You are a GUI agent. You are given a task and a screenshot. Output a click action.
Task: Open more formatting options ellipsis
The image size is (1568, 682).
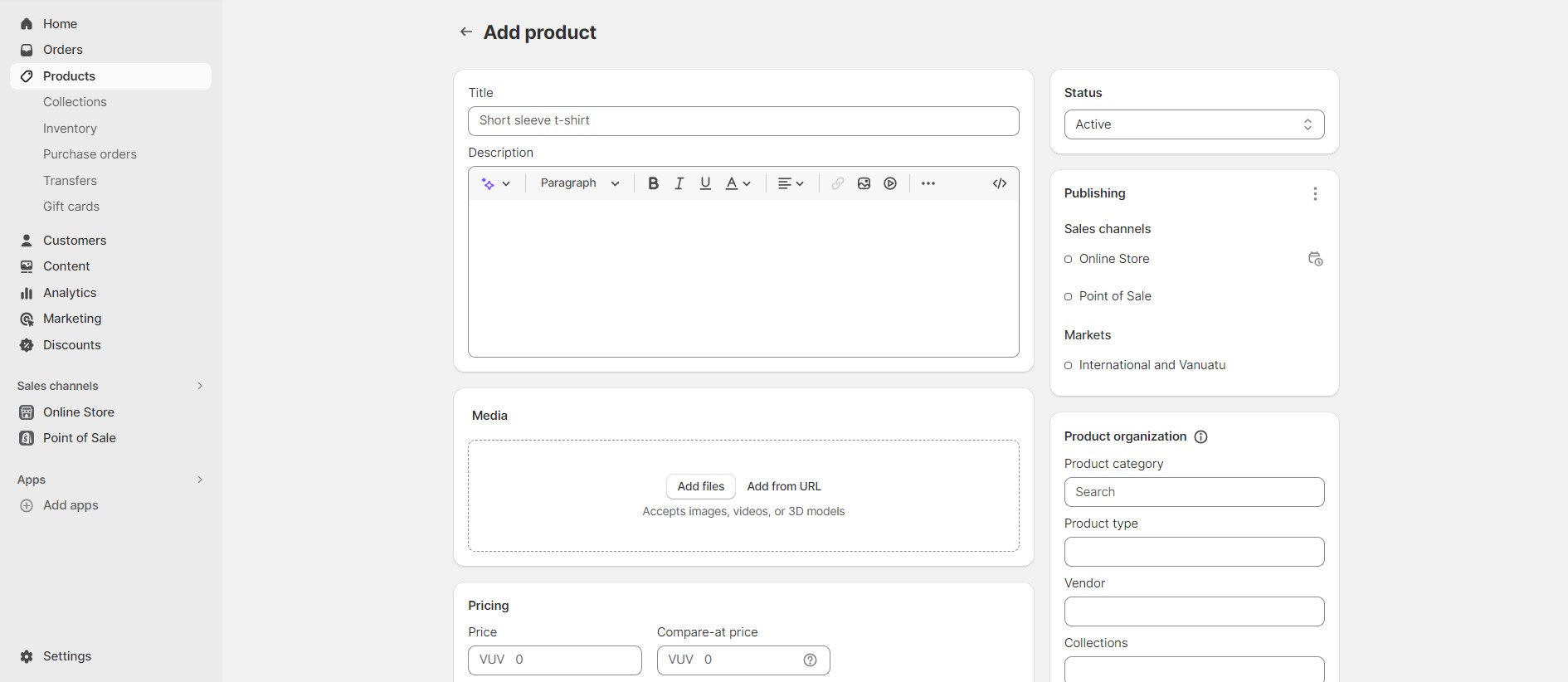click(x=928, y=183)
